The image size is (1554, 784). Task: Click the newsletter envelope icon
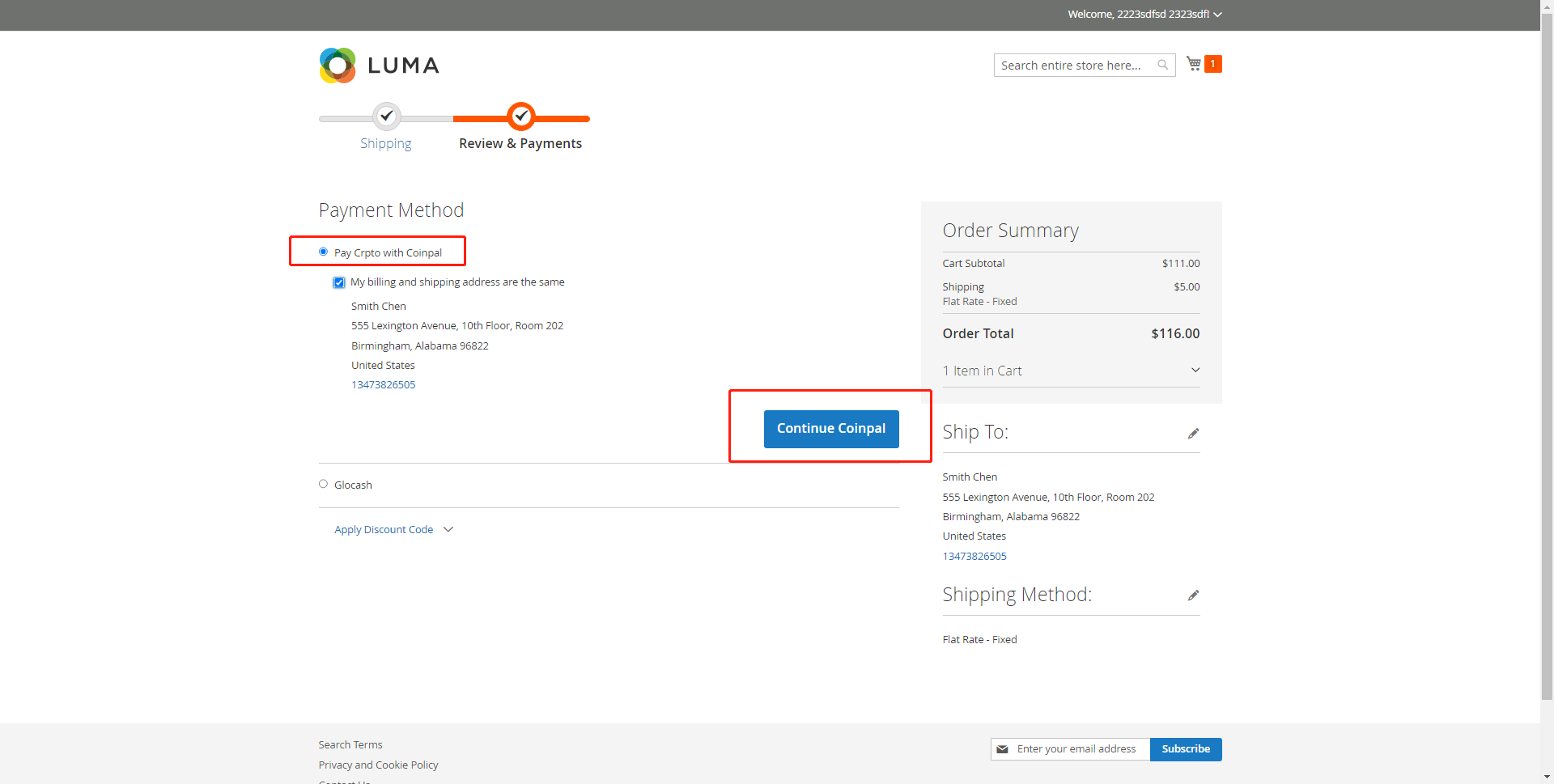pyautogui.click(x=1002, y=749)
